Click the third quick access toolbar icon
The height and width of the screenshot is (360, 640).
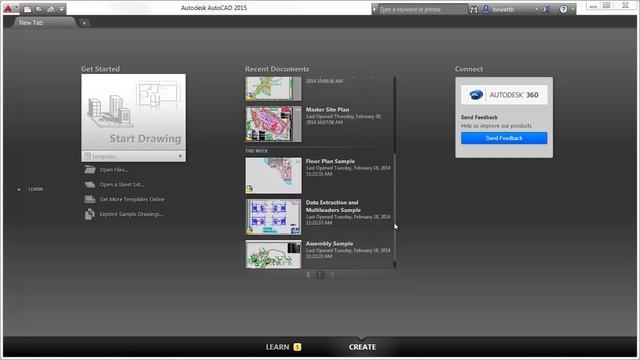[51, 9]
